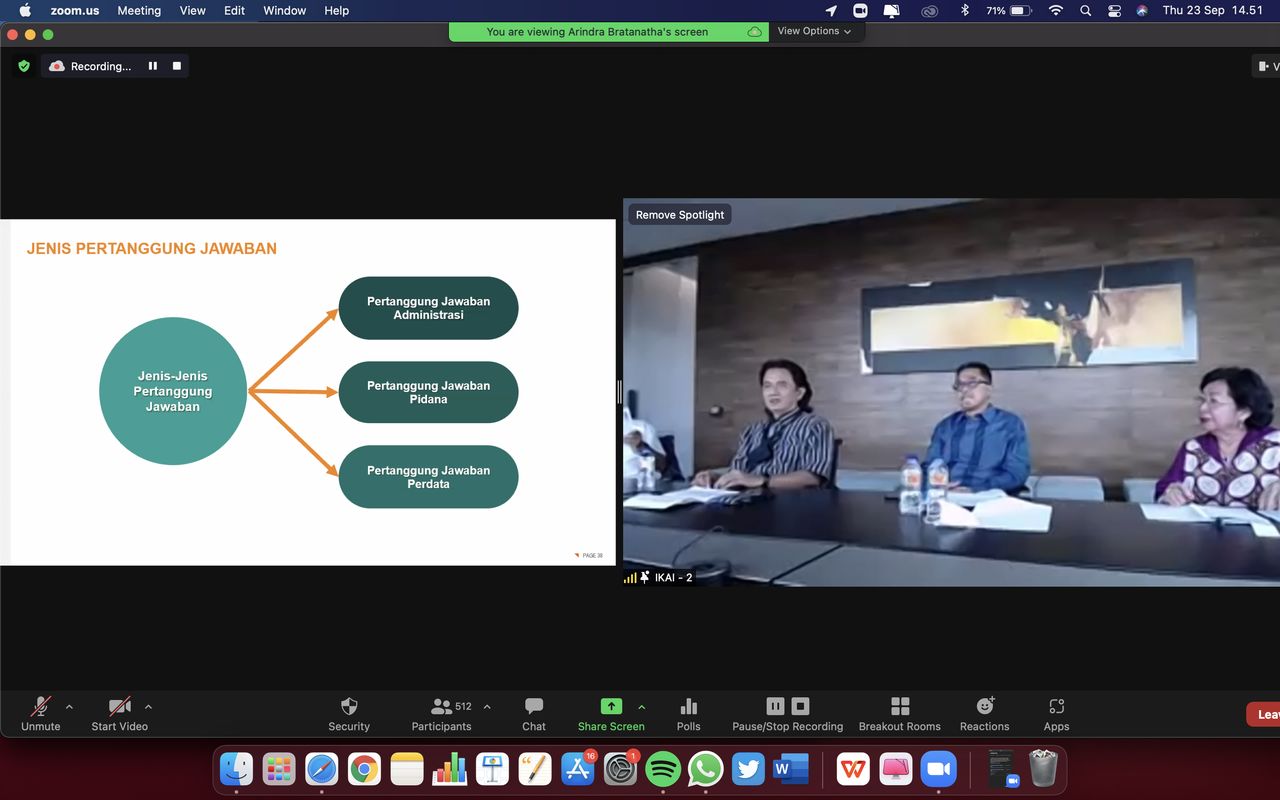Expand share options arrow beside Share Screen
Screen dimensions: 1280x800
pos(641,707)
